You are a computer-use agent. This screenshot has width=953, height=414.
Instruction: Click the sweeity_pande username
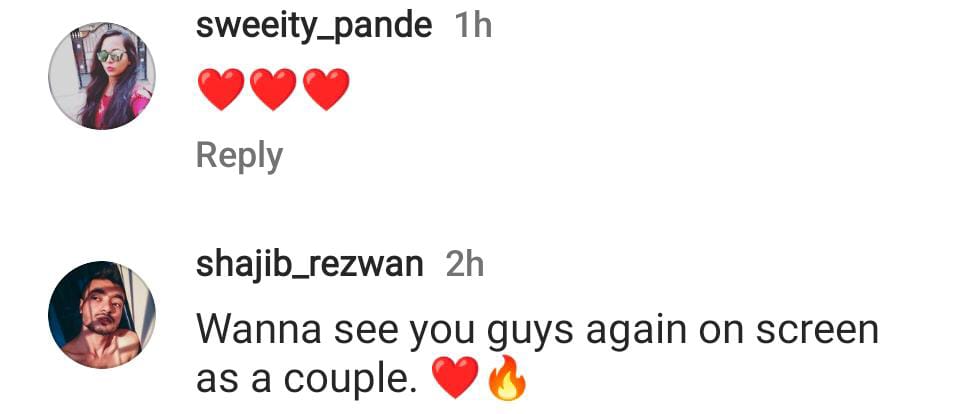314,27
